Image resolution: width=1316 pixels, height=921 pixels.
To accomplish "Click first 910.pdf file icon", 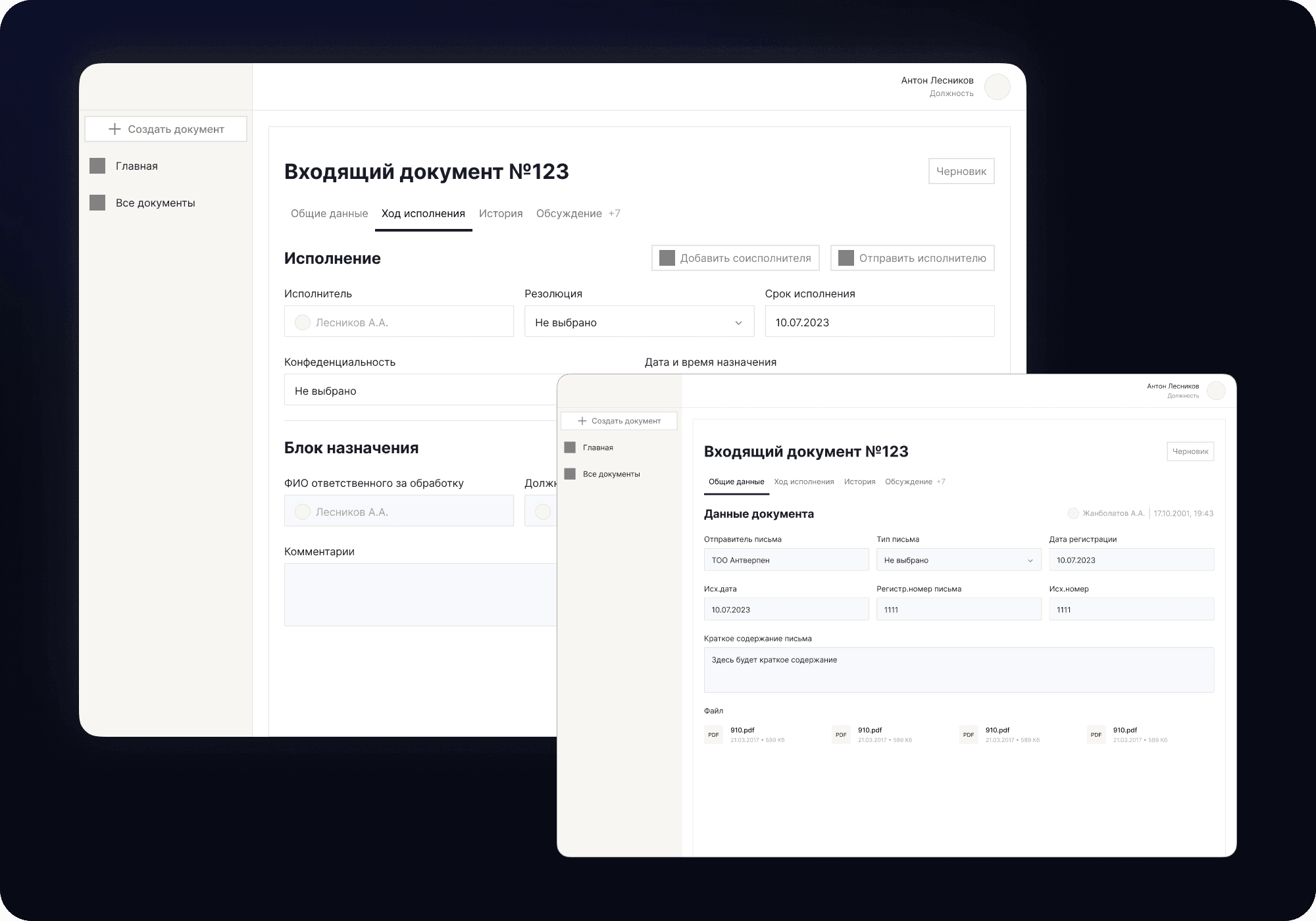I will tap(713, 735).
